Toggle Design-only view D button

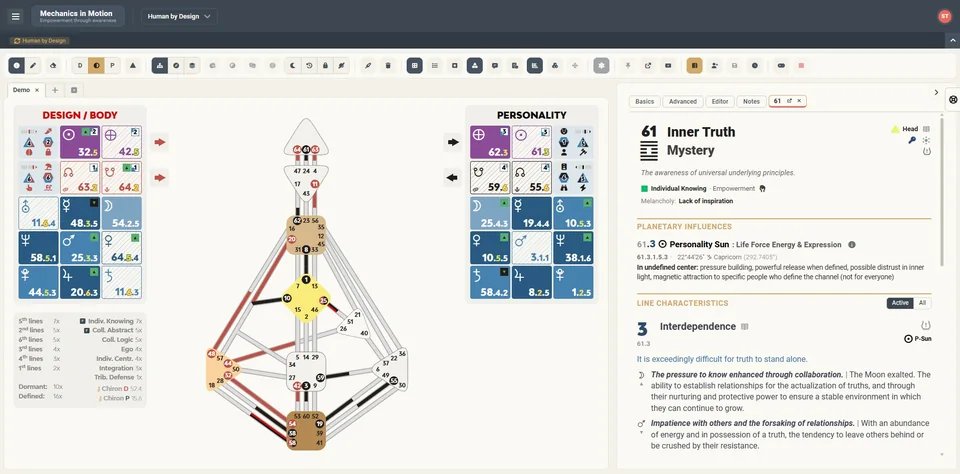tap(80, 66)
